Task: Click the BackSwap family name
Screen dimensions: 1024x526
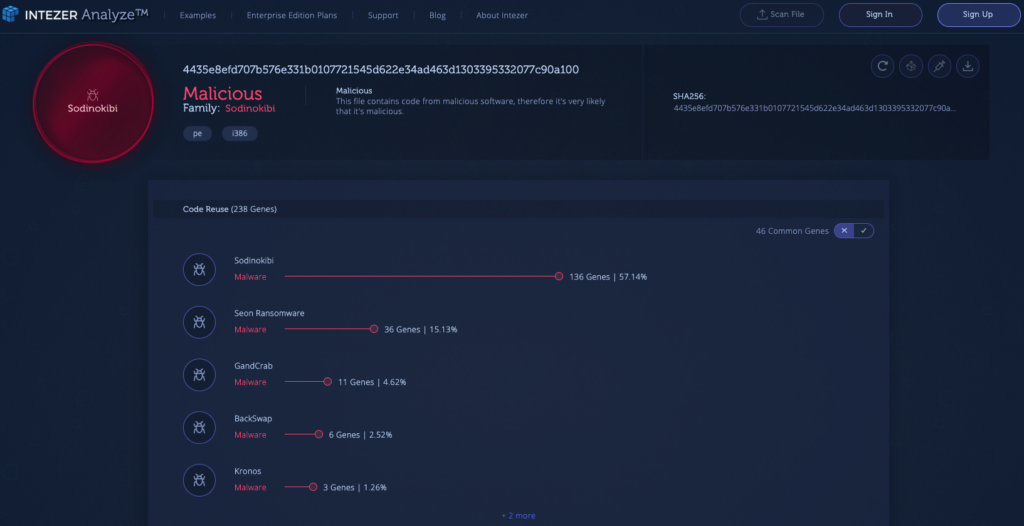Action: click(253, 418)
